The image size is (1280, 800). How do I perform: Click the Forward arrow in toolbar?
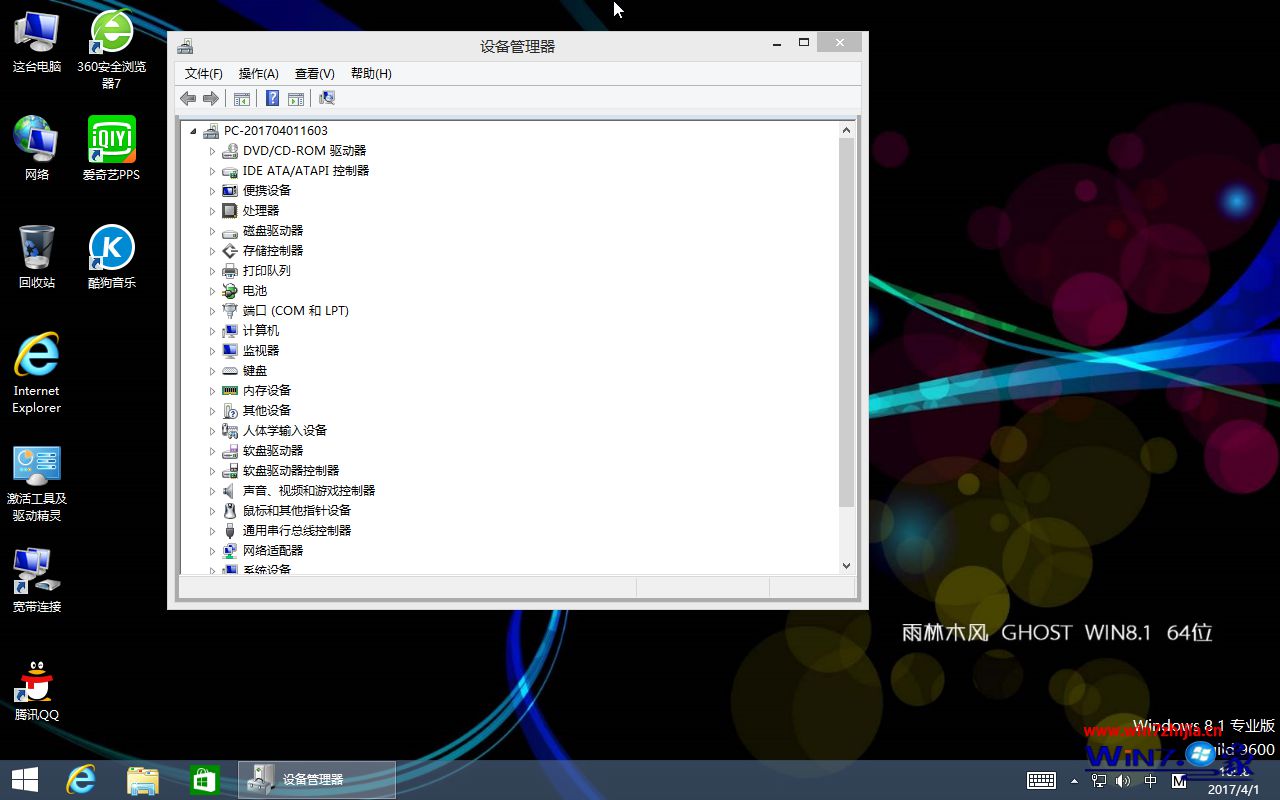coord(211,98)
